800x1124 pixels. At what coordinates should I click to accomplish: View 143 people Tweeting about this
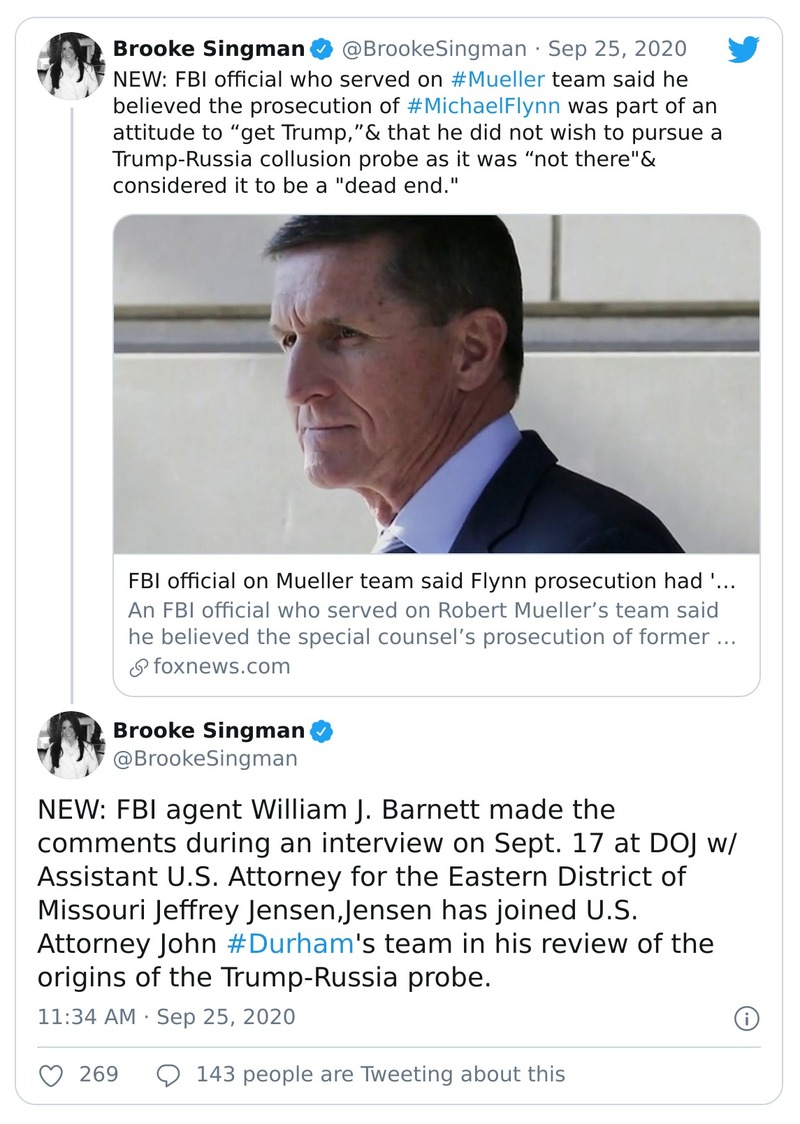[380, 1075]
